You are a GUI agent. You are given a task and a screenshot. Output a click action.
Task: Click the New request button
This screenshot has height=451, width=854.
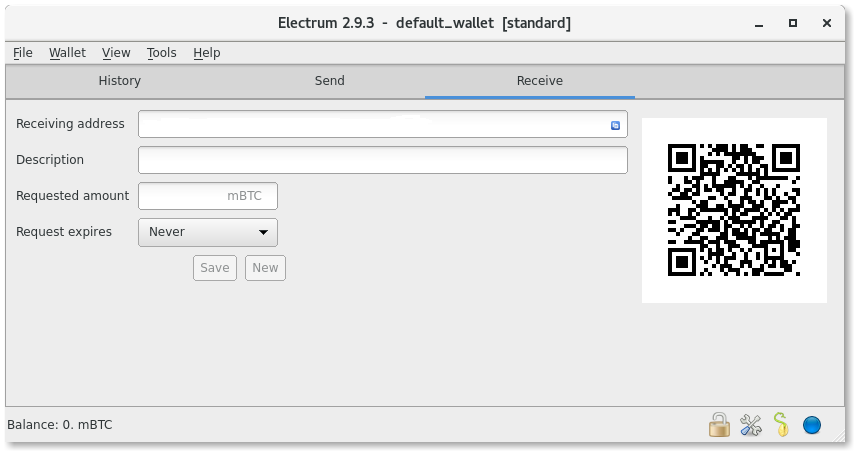tap(265, 268)
